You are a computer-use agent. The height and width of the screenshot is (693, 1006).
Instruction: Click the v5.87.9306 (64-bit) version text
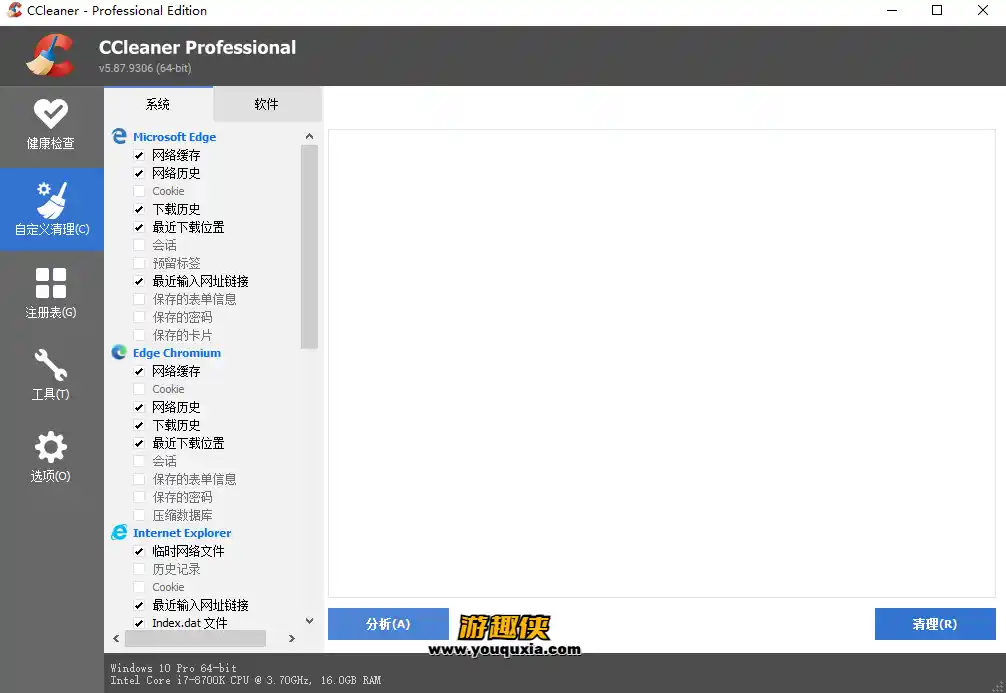pyautogui.click(x=145, y=68)
